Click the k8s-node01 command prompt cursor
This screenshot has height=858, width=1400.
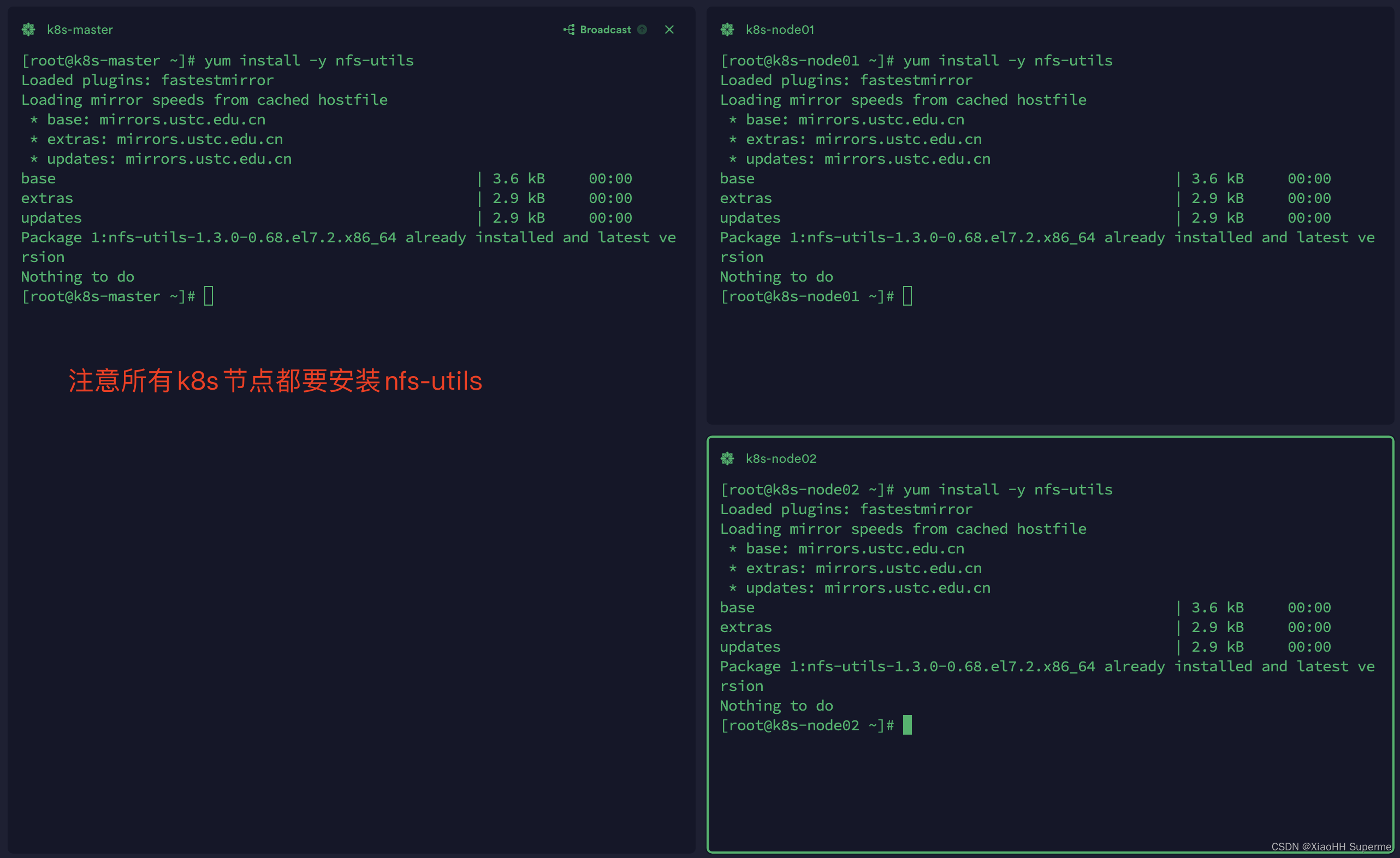click(907, 296)
